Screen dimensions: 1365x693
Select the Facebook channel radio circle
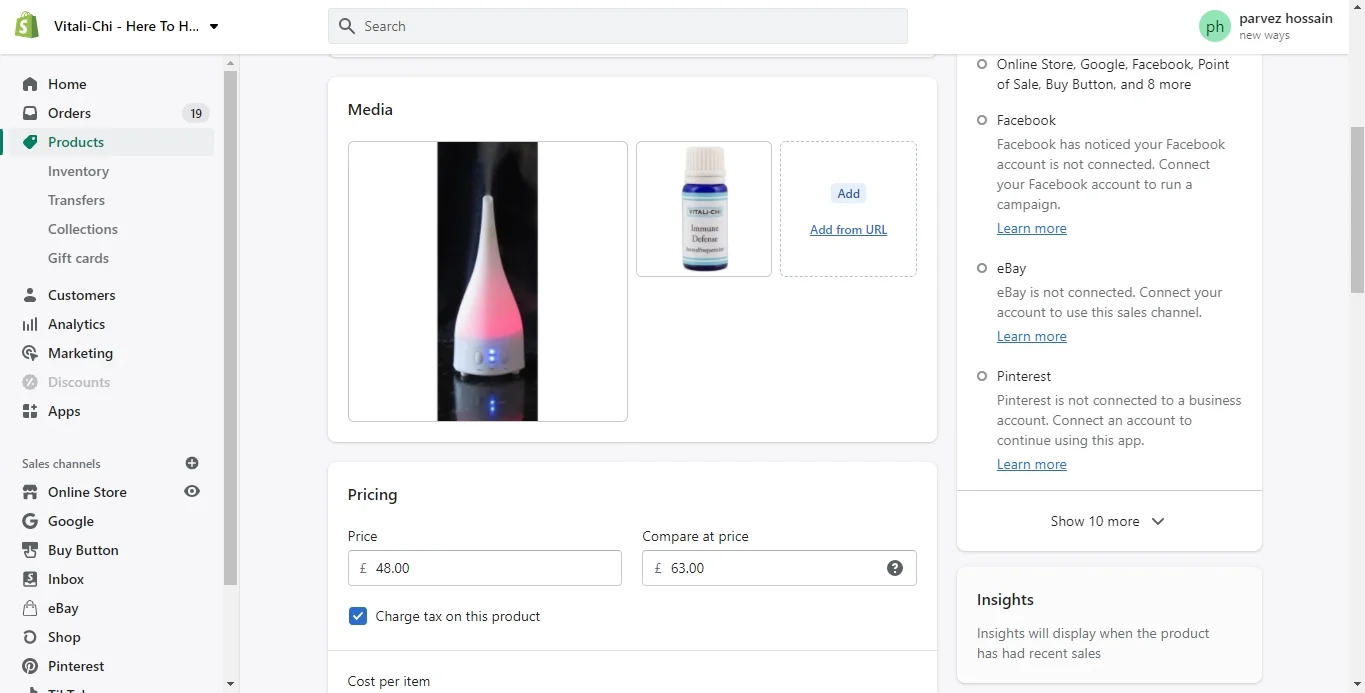(x=982, y=120)
